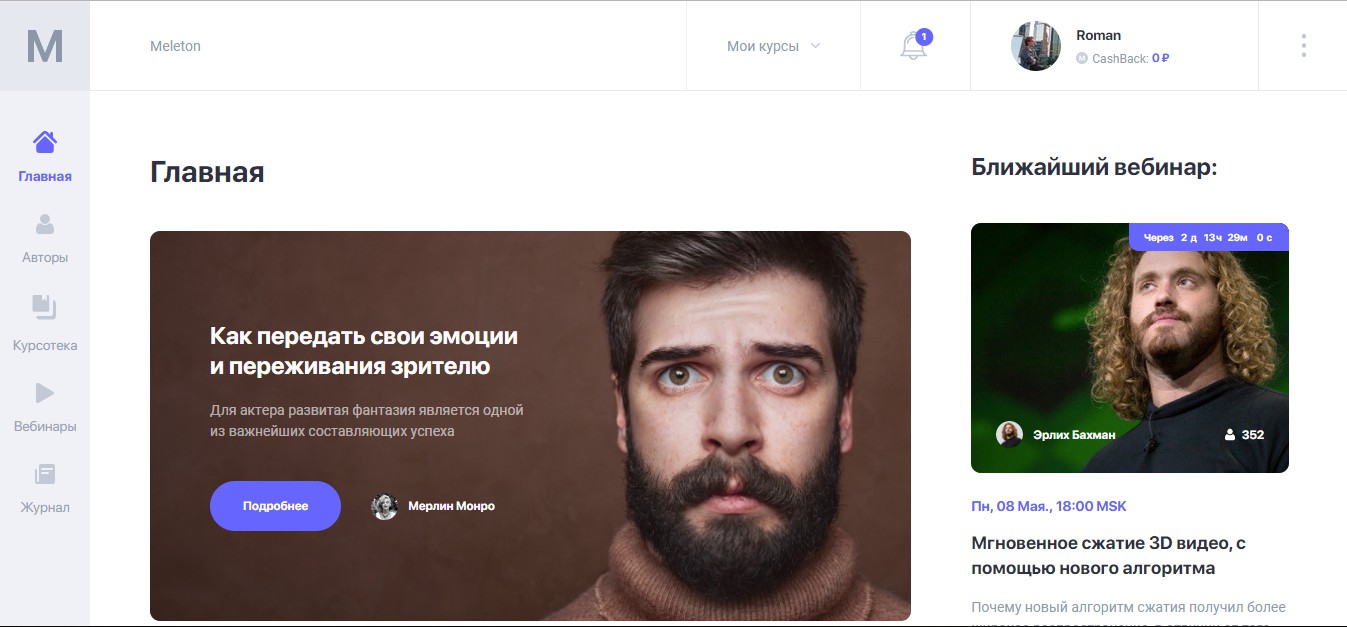Open the webinar thumbnail image

click(x=1130, y=348)
